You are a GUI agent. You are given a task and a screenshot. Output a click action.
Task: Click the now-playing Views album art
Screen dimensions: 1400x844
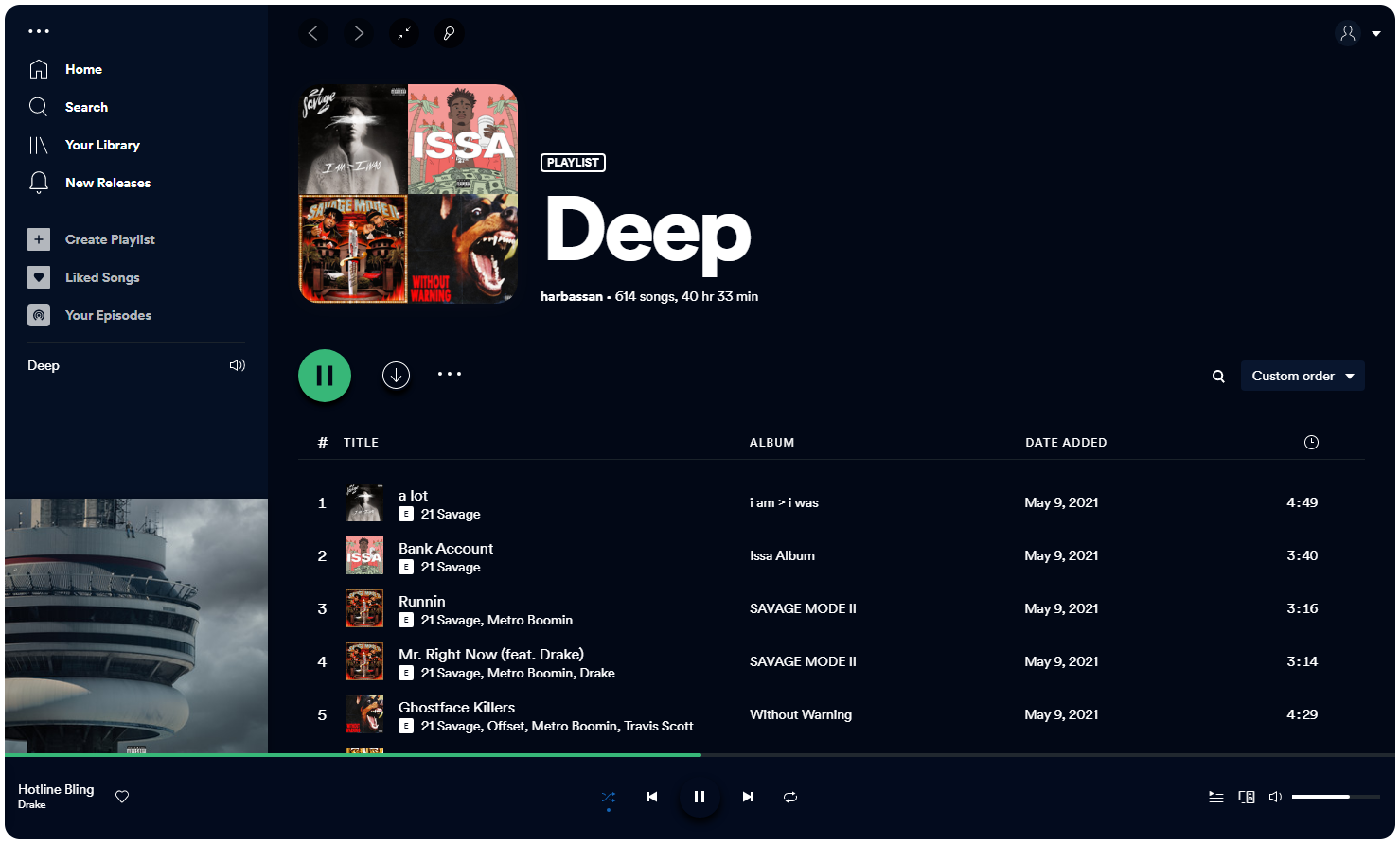point(136,625)
